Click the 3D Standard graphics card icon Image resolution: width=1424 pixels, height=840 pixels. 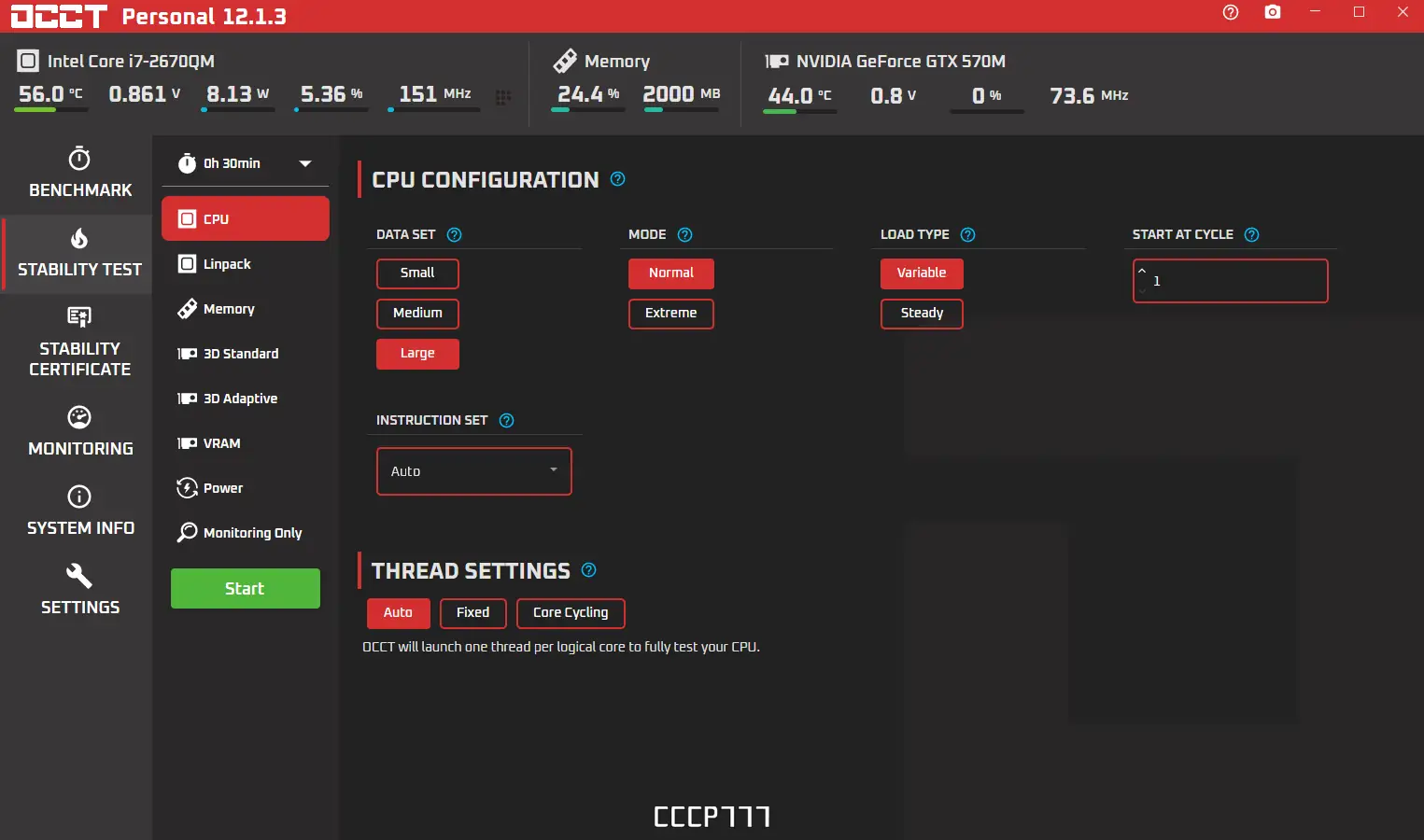pyautogui.click(x=187, y=354)
